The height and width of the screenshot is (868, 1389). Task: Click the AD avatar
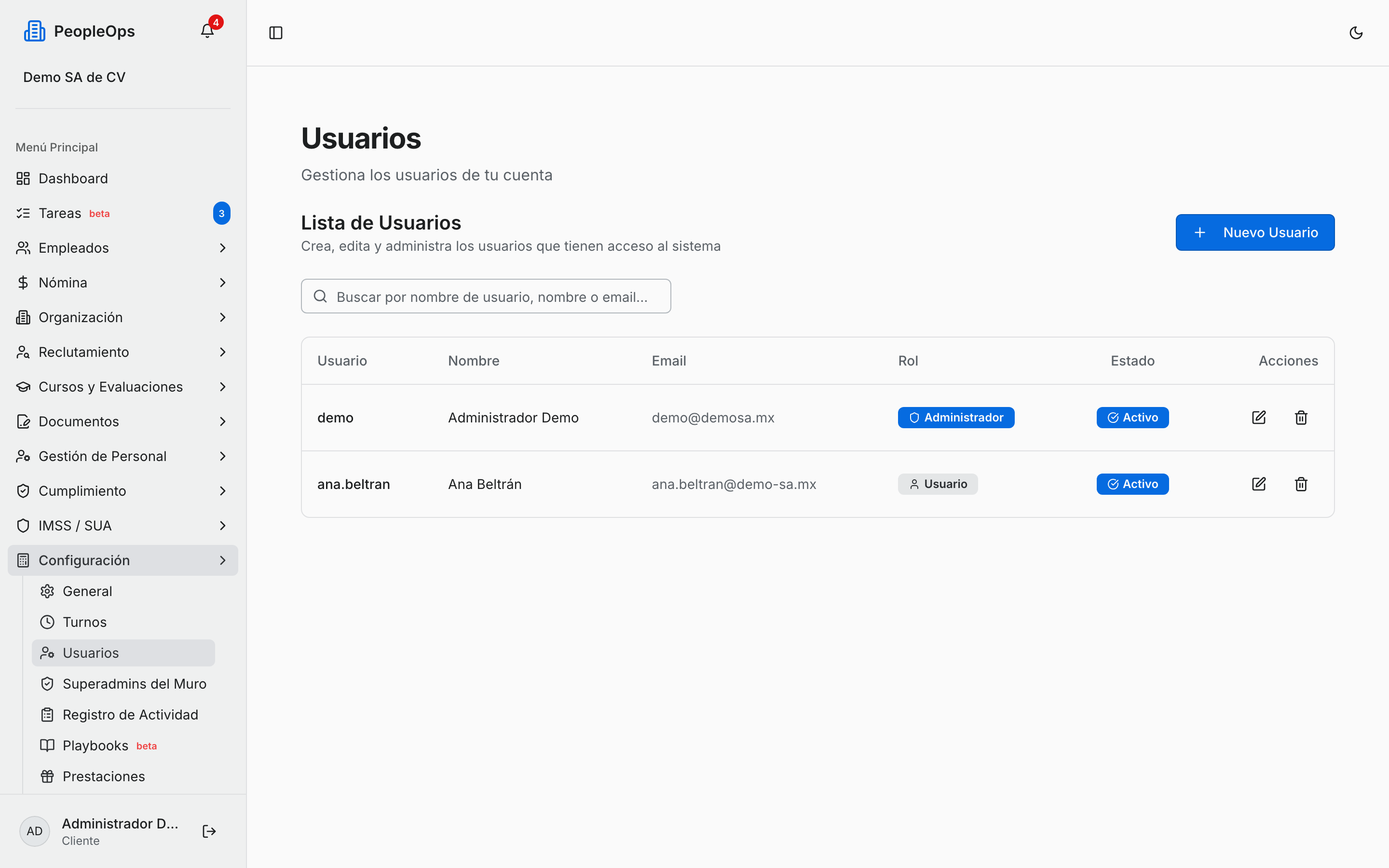34,831
